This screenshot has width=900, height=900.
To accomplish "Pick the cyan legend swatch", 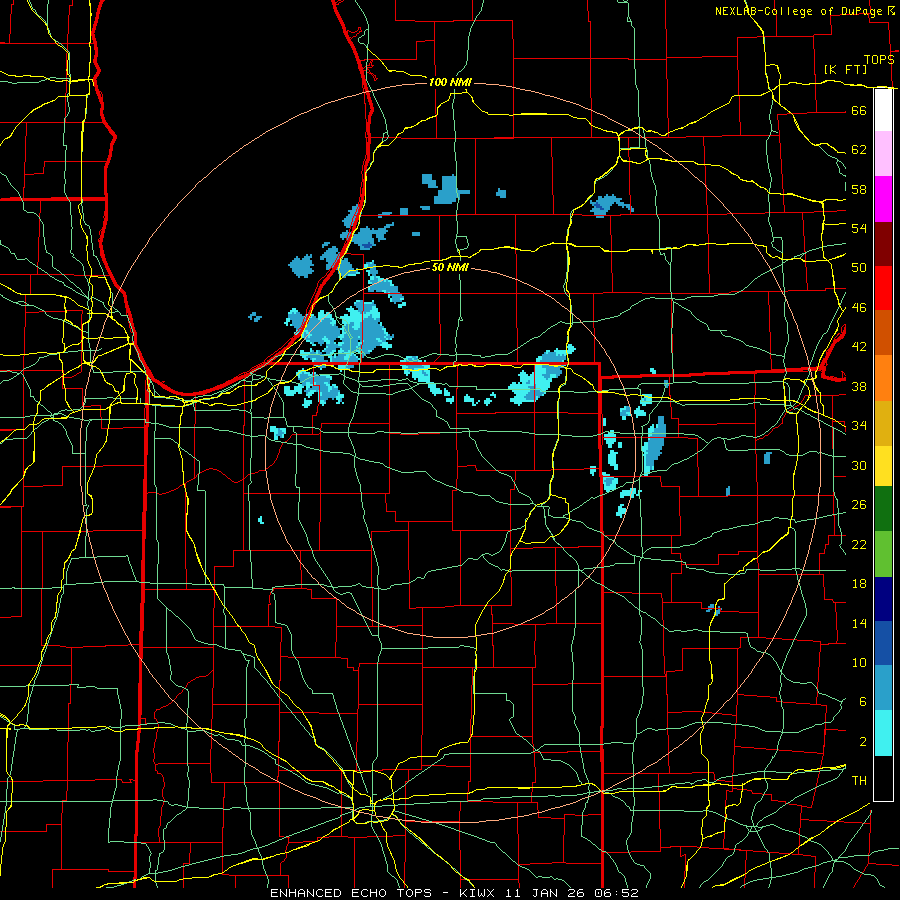I will point(883,733).
